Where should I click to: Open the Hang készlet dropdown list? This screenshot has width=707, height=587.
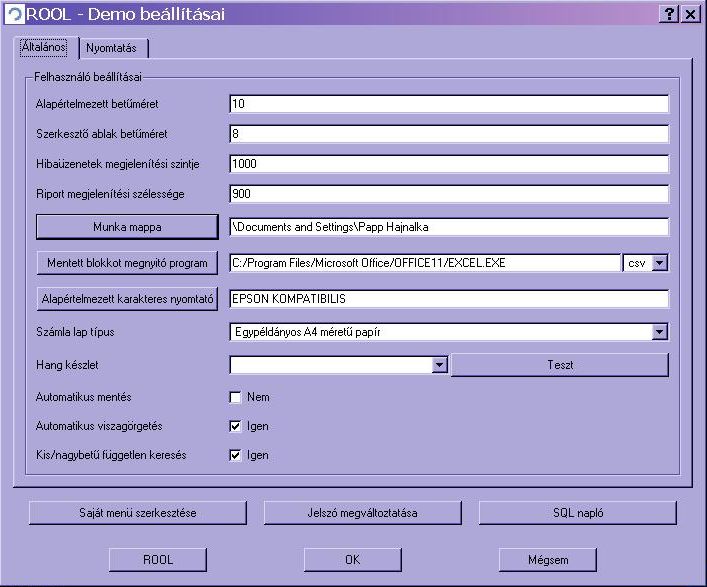click(439, 366)
